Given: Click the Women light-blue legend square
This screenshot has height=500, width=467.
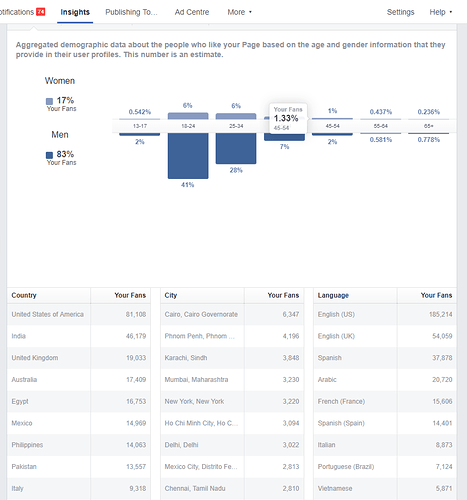Looking at the screenshot, I should point(49,101).
